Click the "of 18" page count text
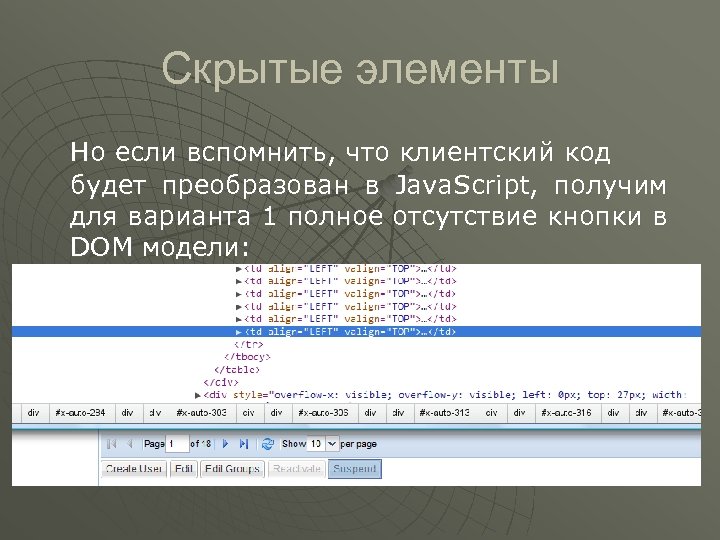720x540 pixels. [201, 444]
